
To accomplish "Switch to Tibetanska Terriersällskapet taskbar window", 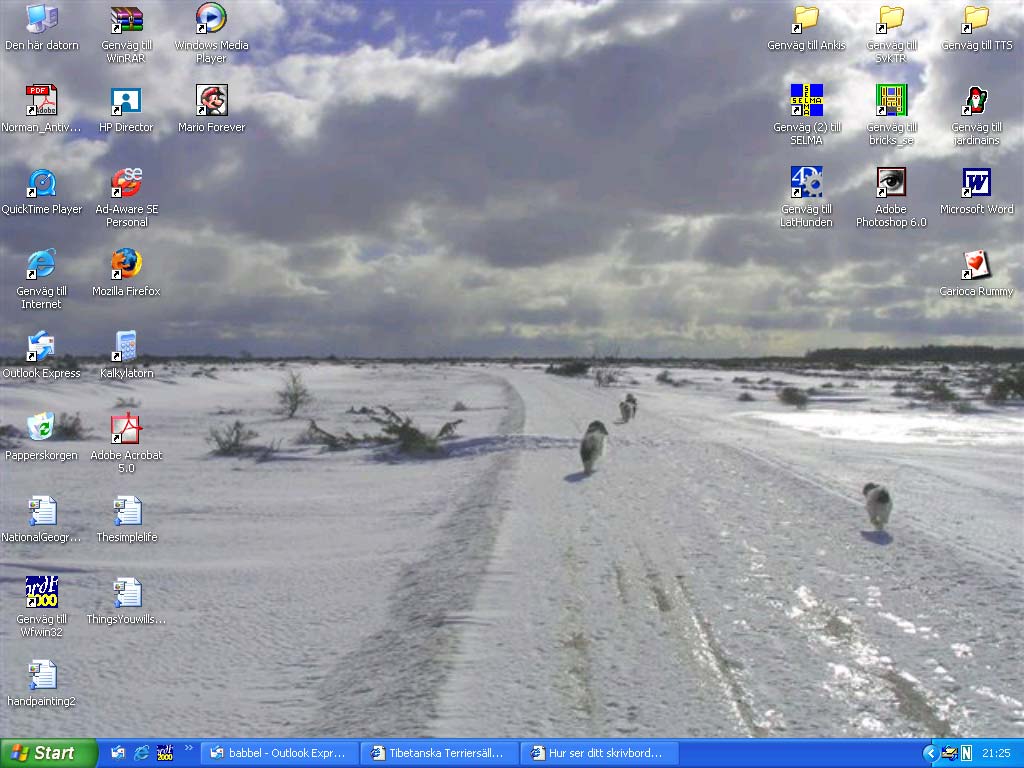I will coord(439,753).
